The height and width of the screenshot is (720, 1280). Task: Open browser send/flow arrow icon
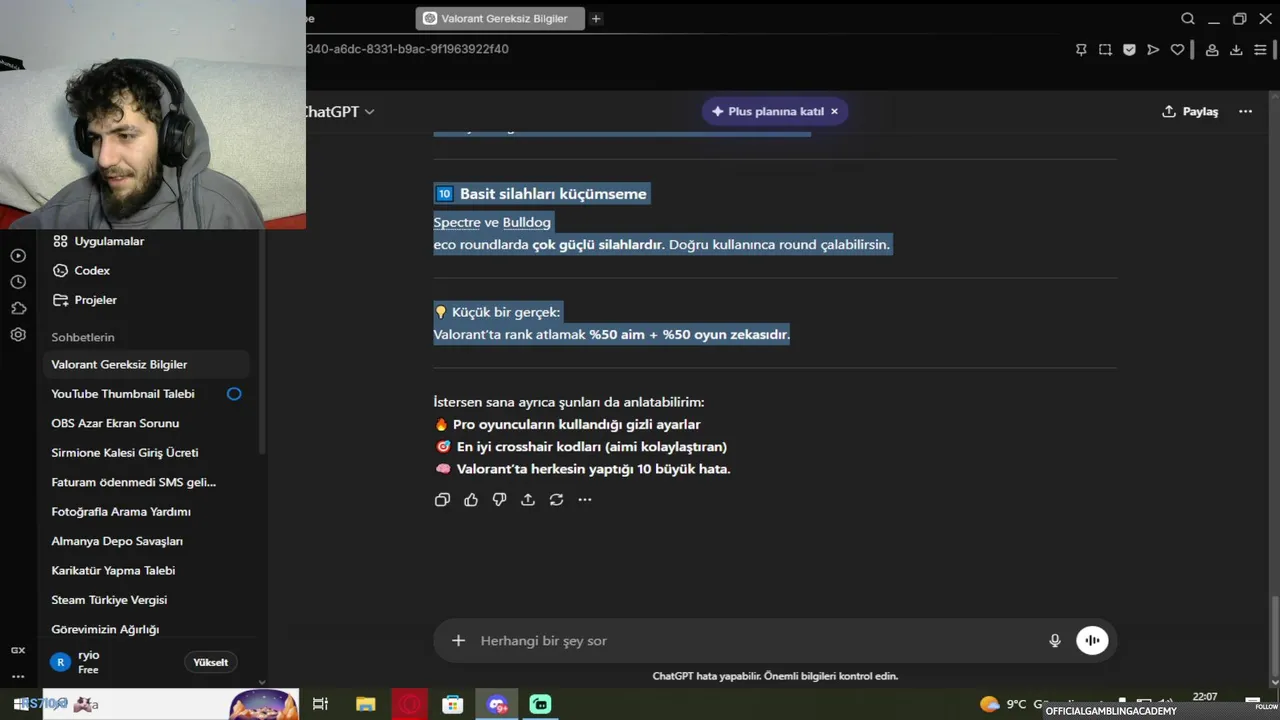[x=1153, y=50]
